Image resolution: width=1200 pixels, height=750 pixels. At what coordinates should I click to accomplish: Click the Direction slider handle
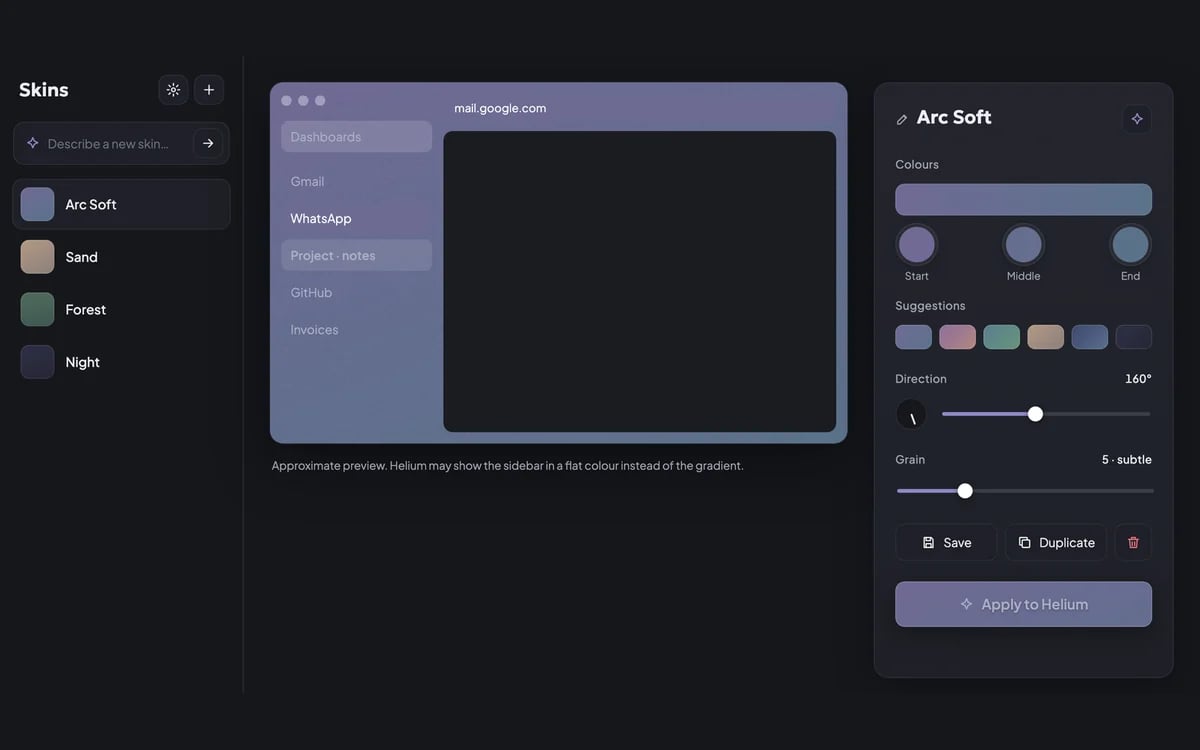pos(1035,414)
